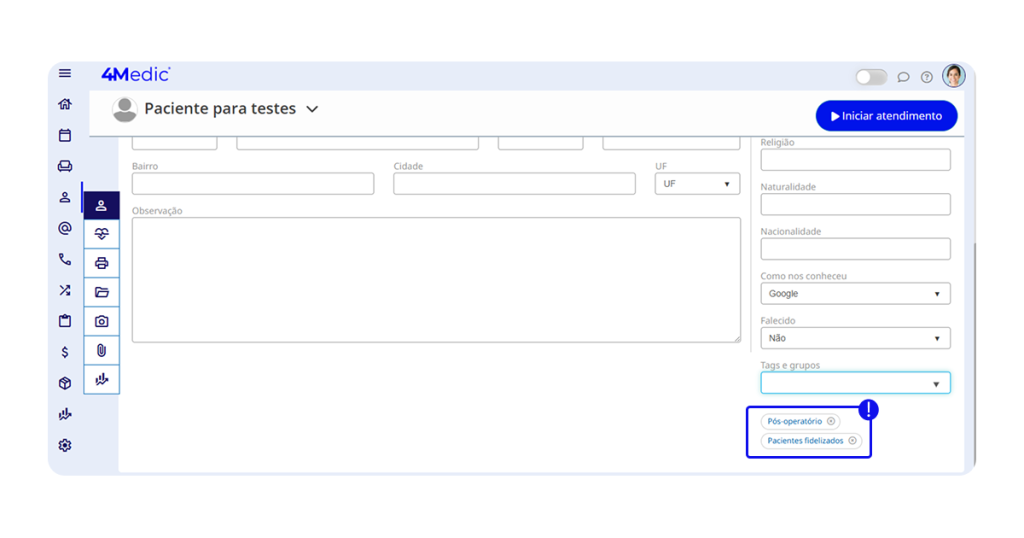This screenshot has height=538, width=1024.
Task: Click the camera icon in patient tabs
Action: click(x=101, y=321)
